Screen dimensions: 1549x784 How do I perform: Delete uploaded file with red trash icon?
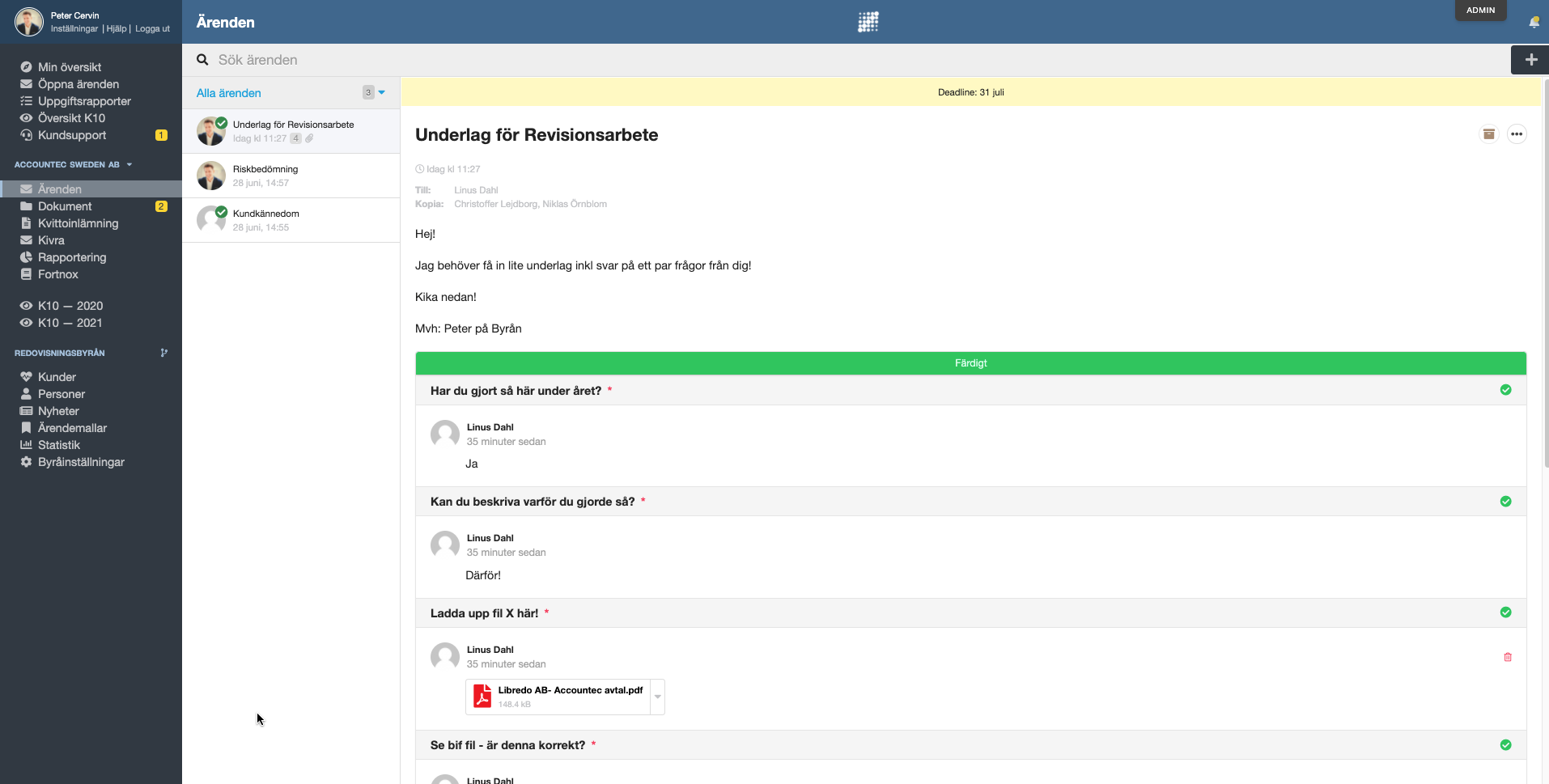click(1508, 657)
